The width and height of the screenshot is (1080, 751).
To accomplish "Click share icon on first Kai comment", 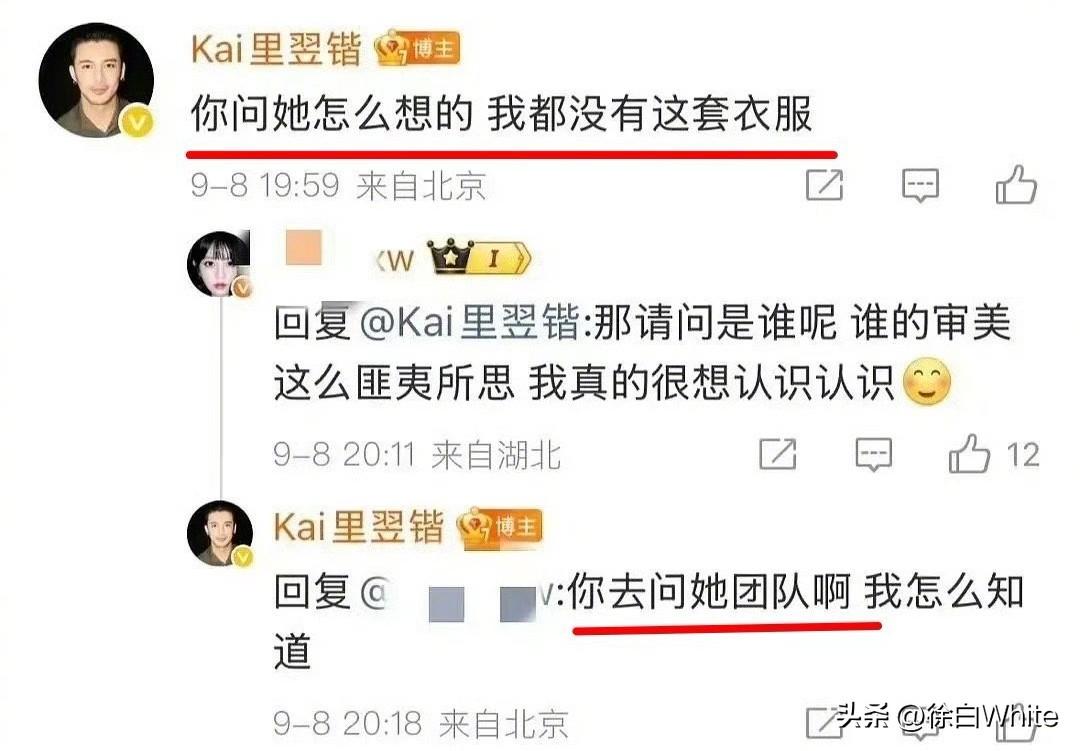I will 824,184.
